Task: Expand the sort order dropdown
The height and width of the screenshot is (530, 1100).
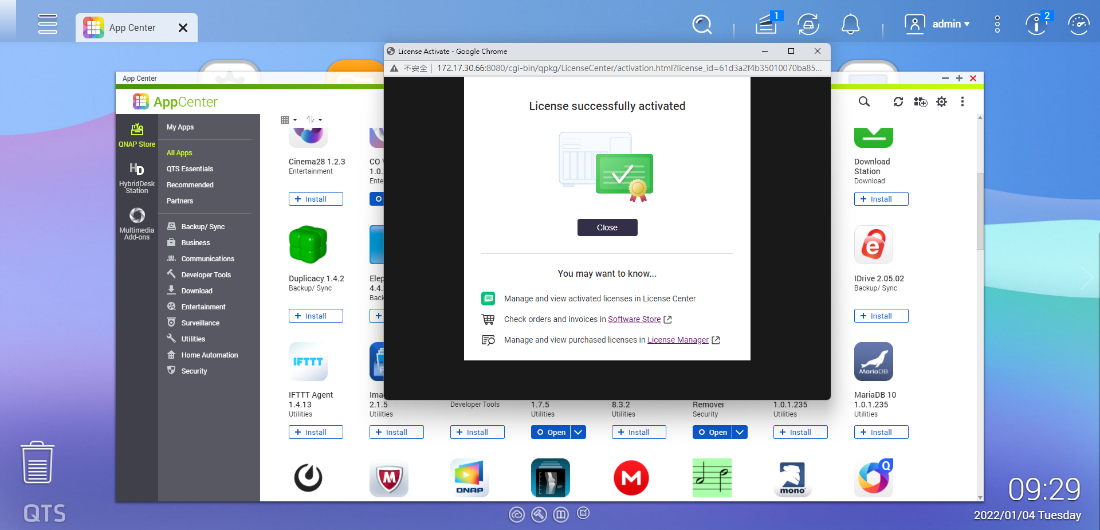Action: pos(314,120)
